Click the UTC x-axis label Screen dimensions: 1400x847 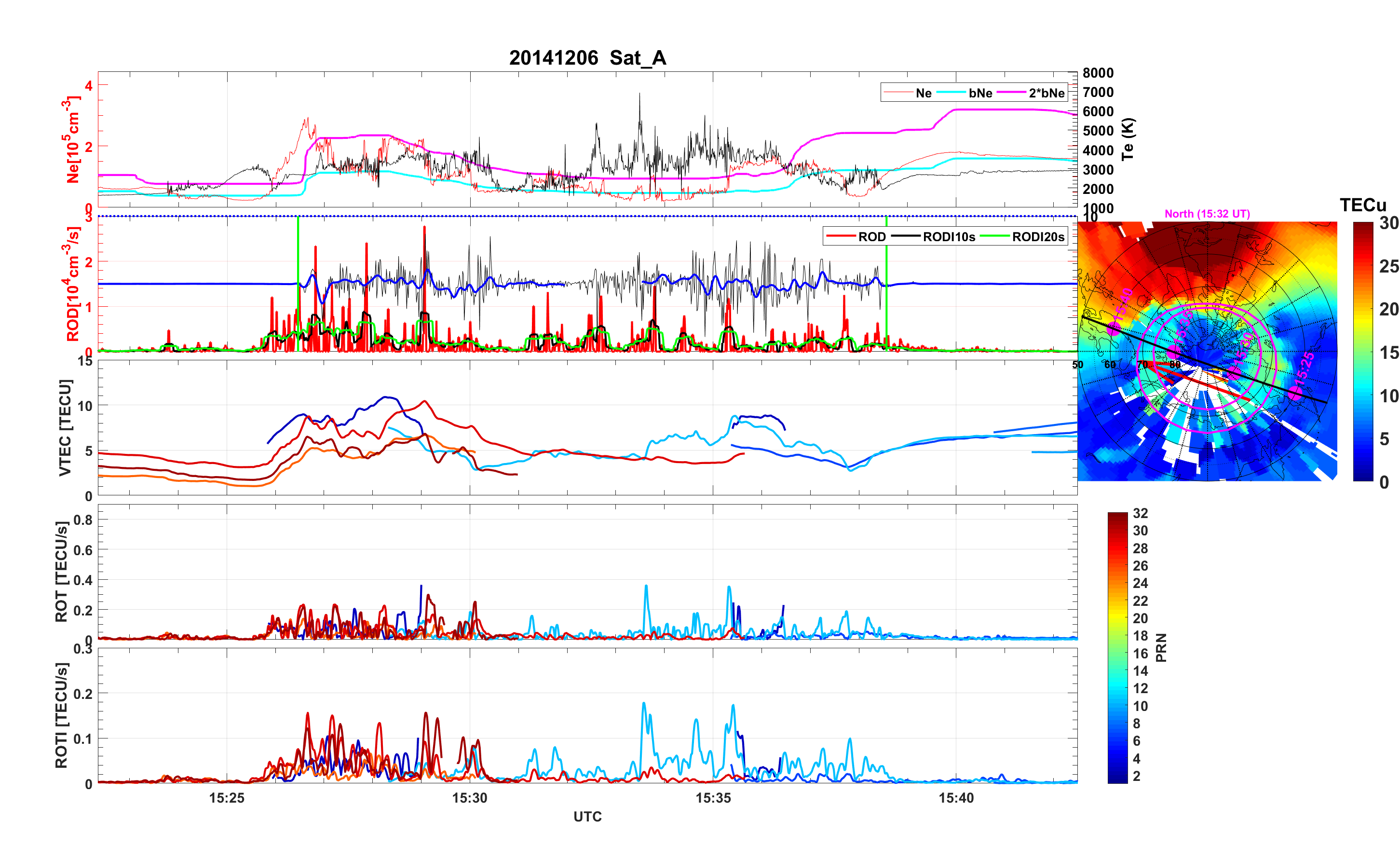tap(587, 816)
